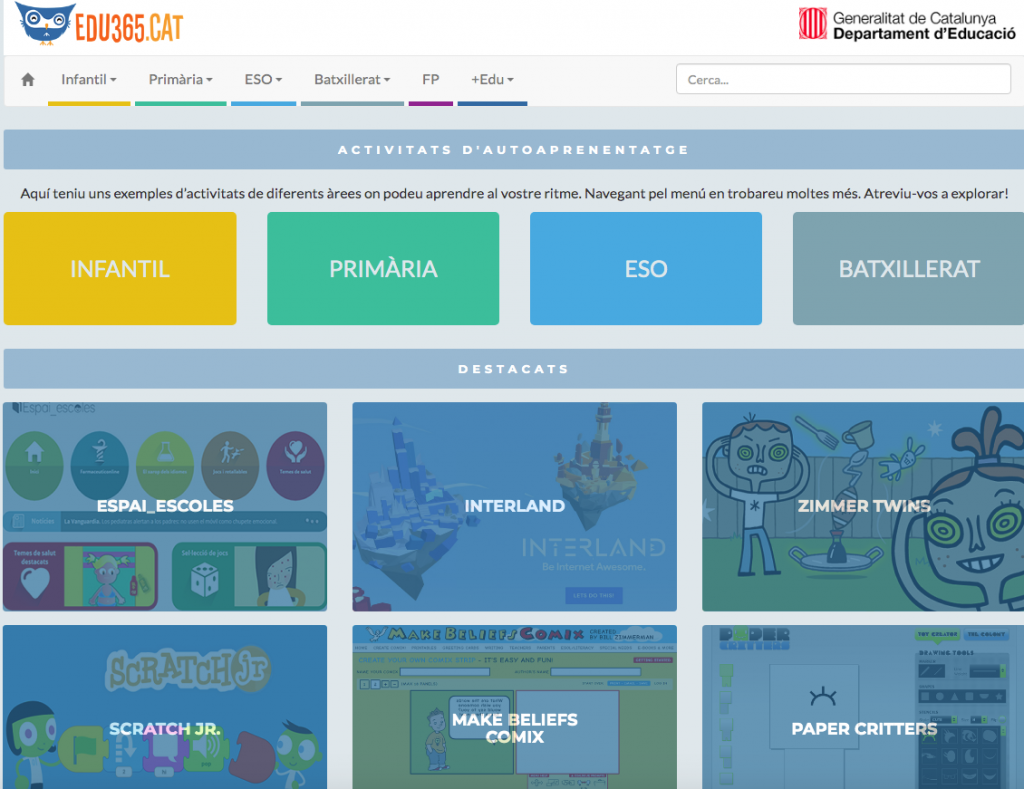Select the blue ESO tile
This screenshot has width=1024, height=789.
[646, 269]
